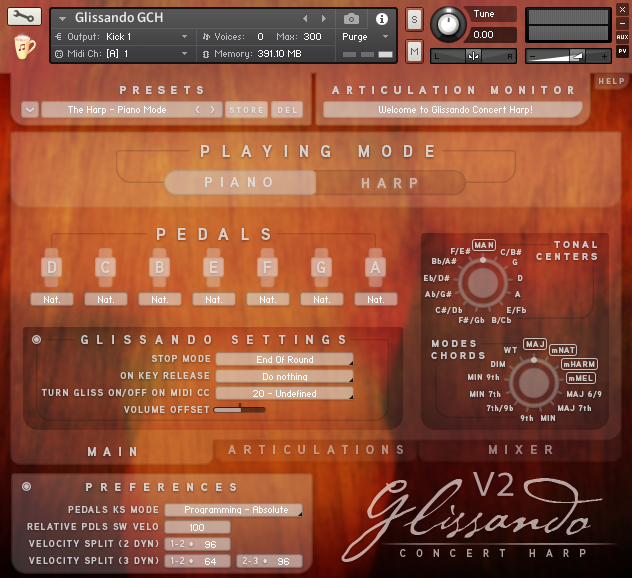Open the presets dropdown arrow
Image resolution: width=632 pixels, height=578 pixels.
(x=30, y=110)
